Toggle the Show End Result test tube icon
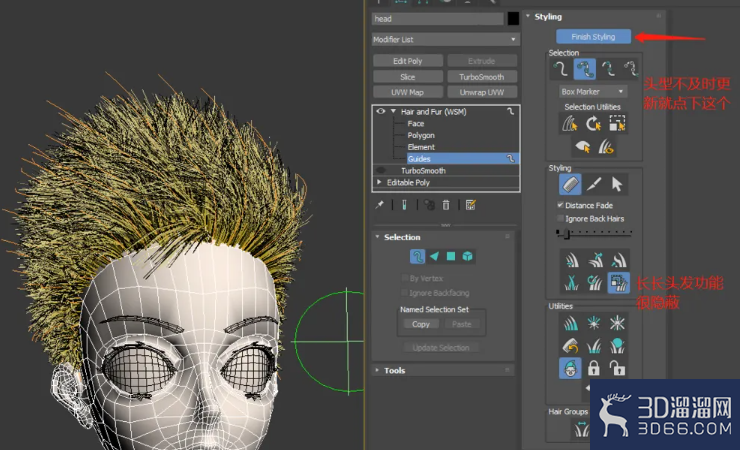 click(x=404, y=205)
